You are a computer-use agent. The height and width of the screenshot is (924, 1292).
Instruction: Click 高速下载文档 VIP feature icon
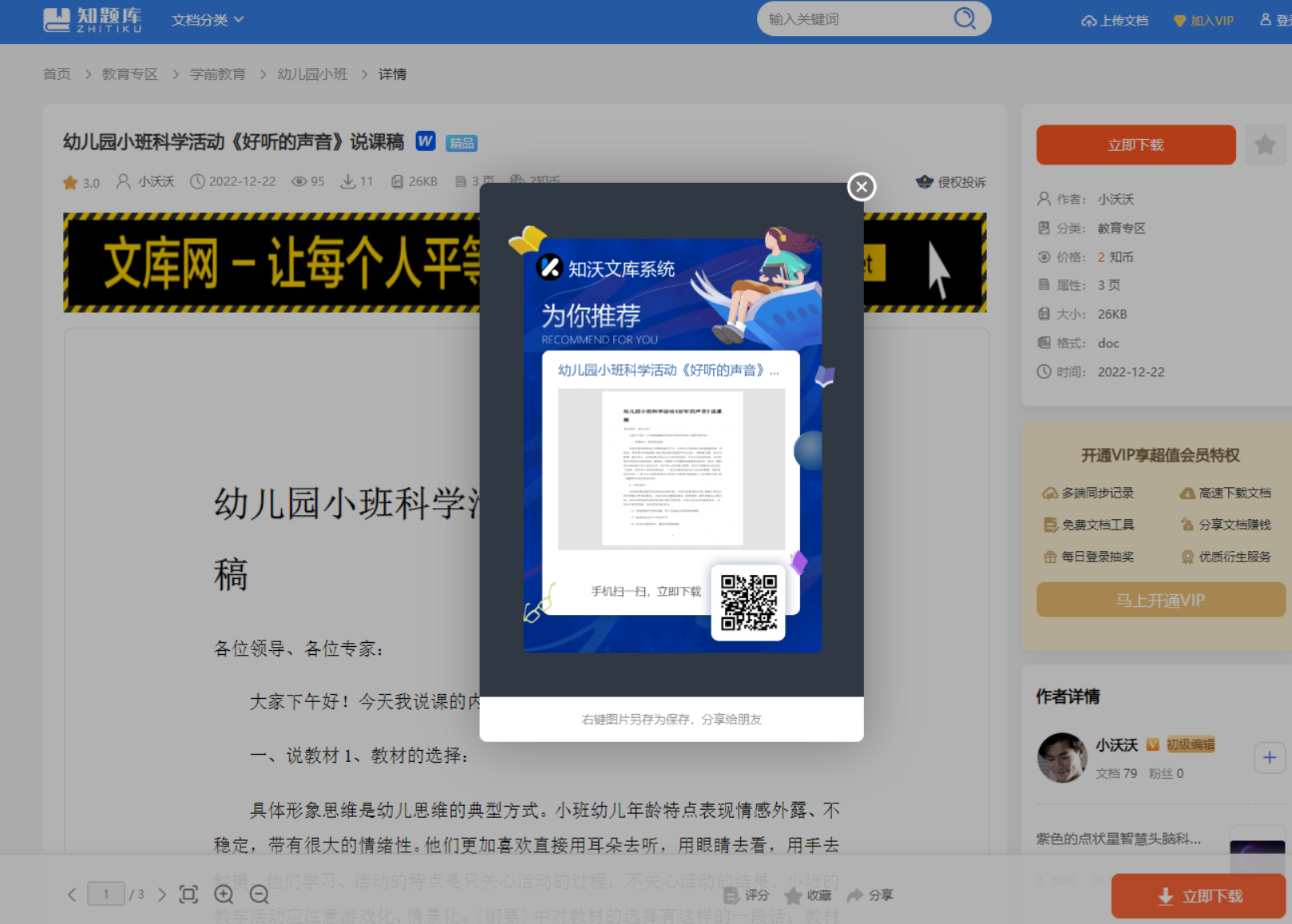pyautogui.click(x=1187, y=494)
